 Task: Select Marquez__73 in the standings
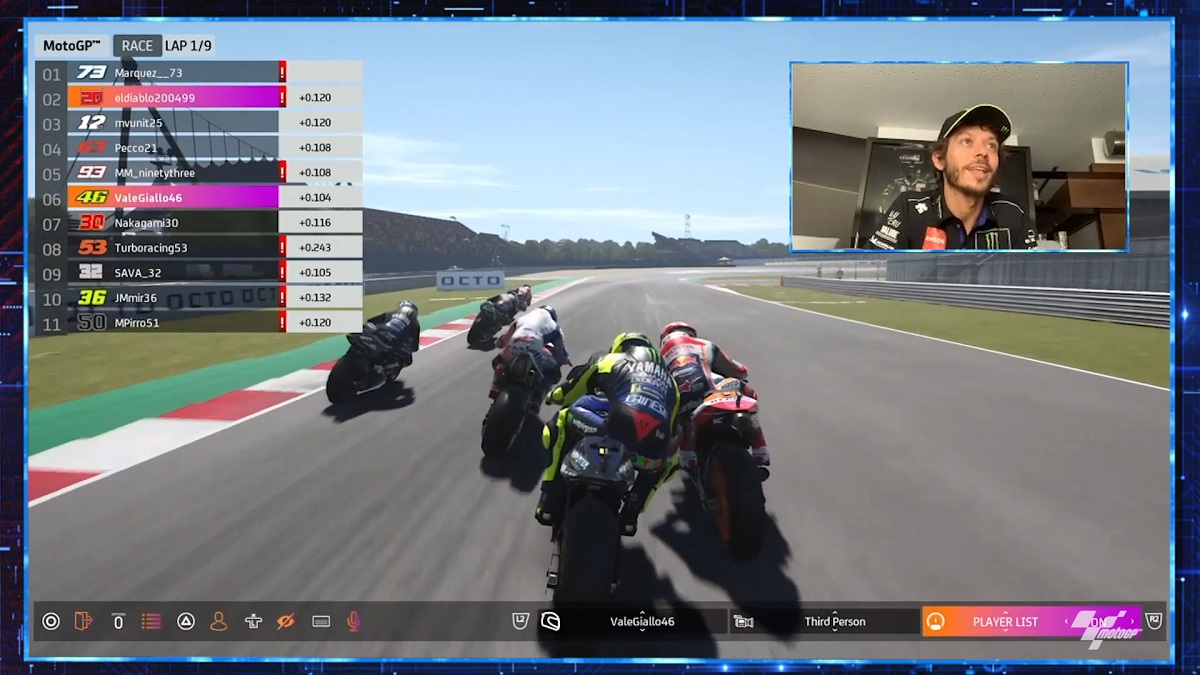[199, 72]
